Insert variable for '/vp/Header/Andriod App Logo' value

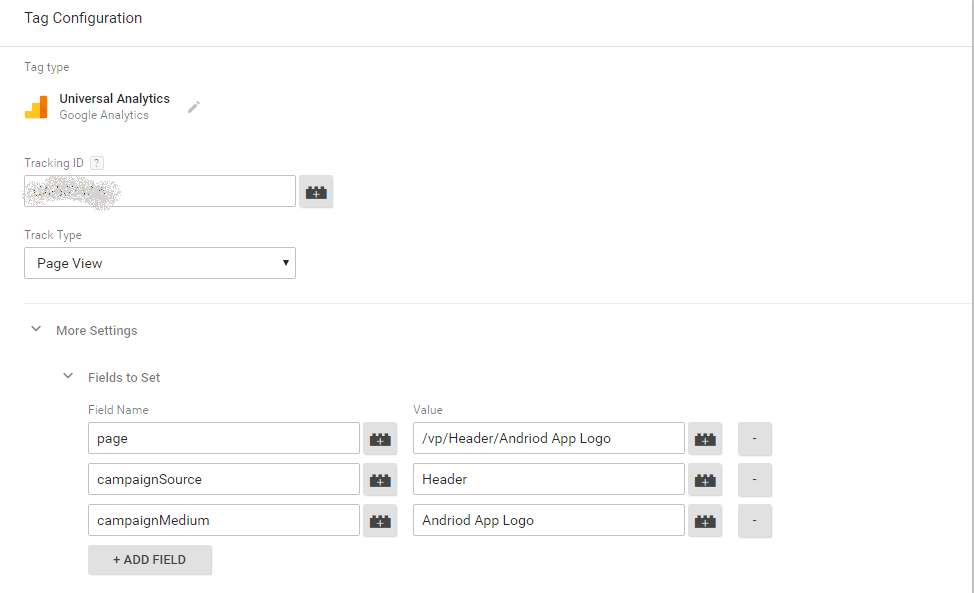click(705, 439)
